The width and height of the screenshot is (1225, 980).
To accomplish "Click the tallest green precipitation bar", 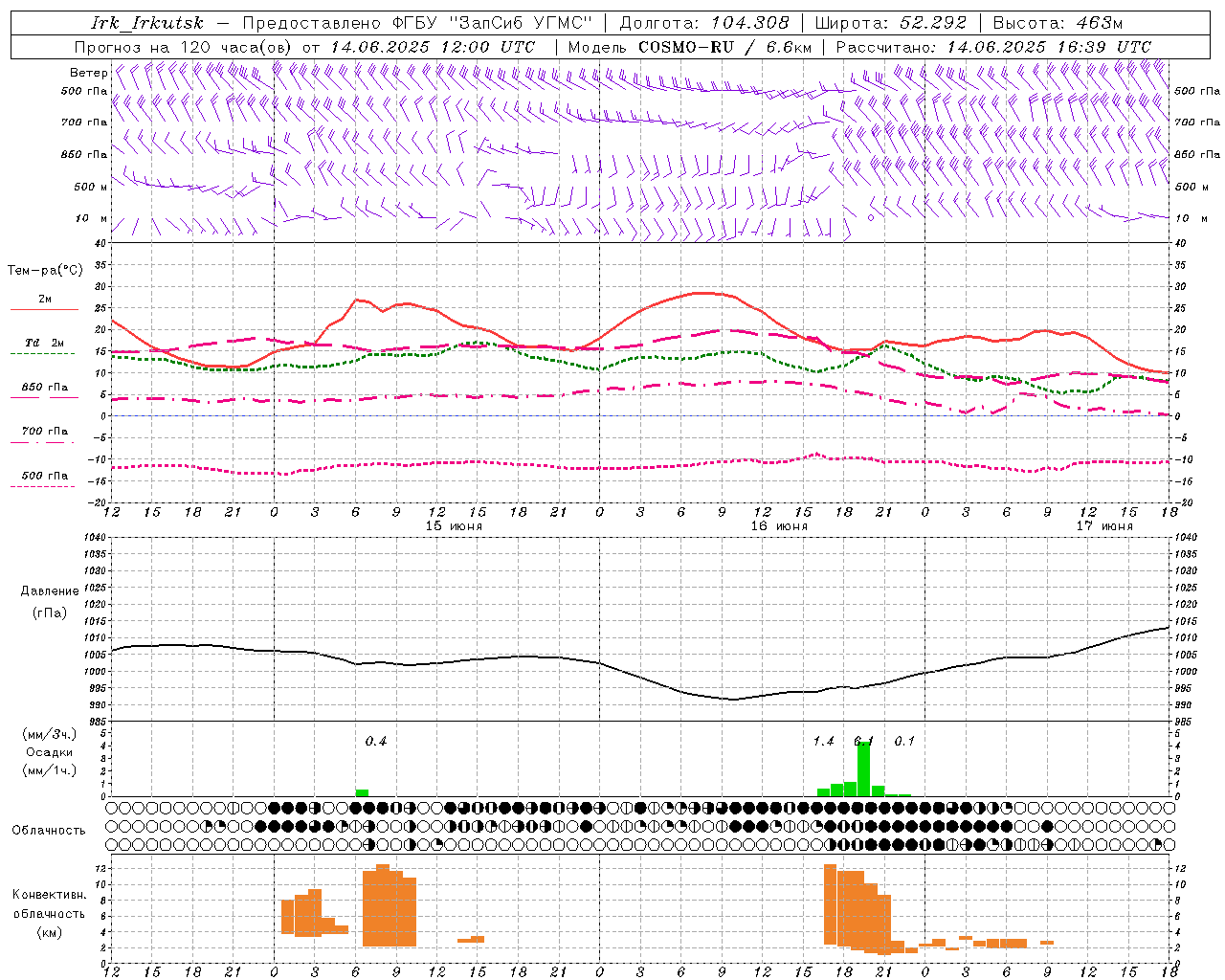I will point(863,769).
